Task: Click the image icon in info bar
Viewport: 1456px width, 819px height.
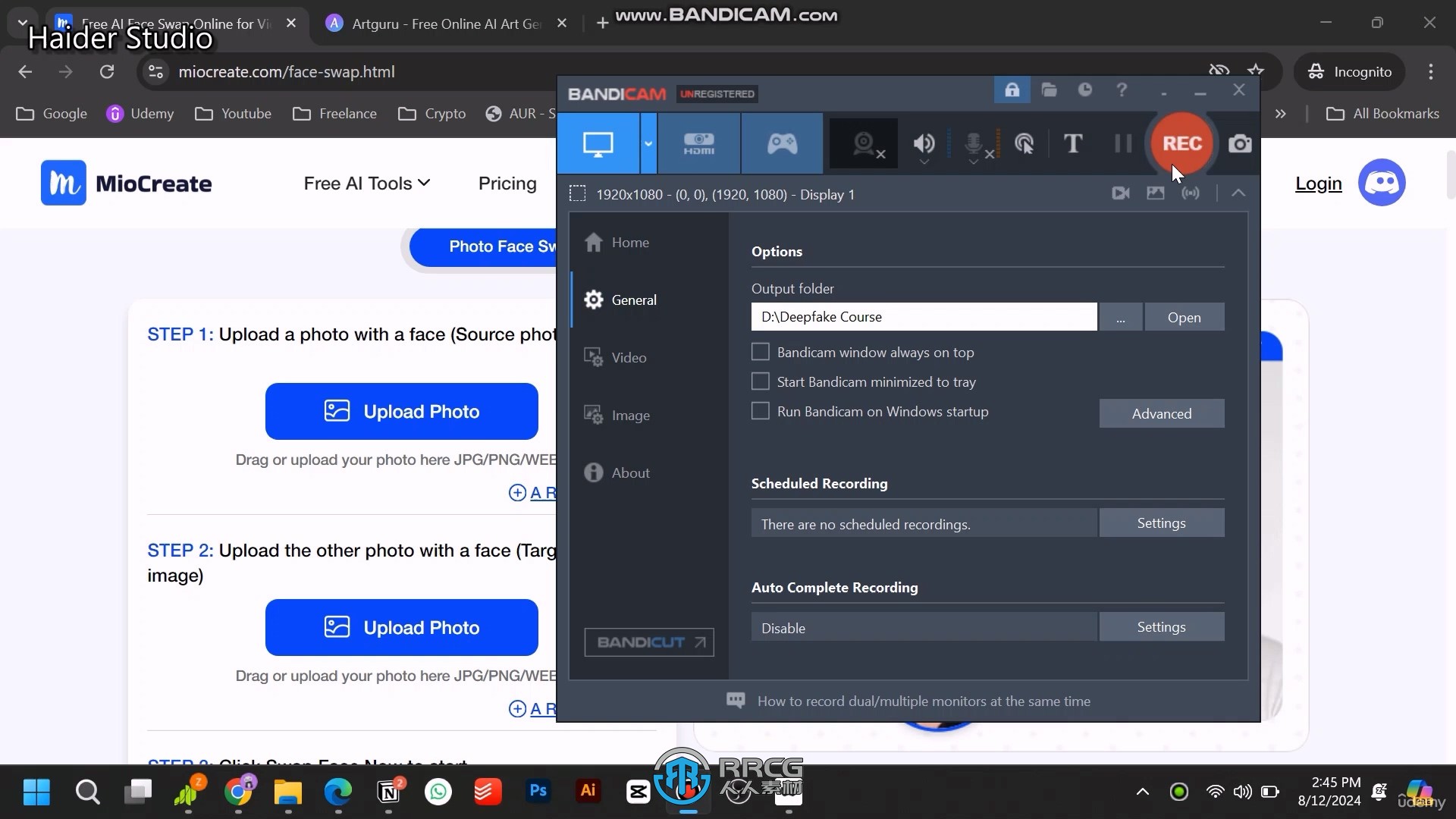Action: 1155,193
